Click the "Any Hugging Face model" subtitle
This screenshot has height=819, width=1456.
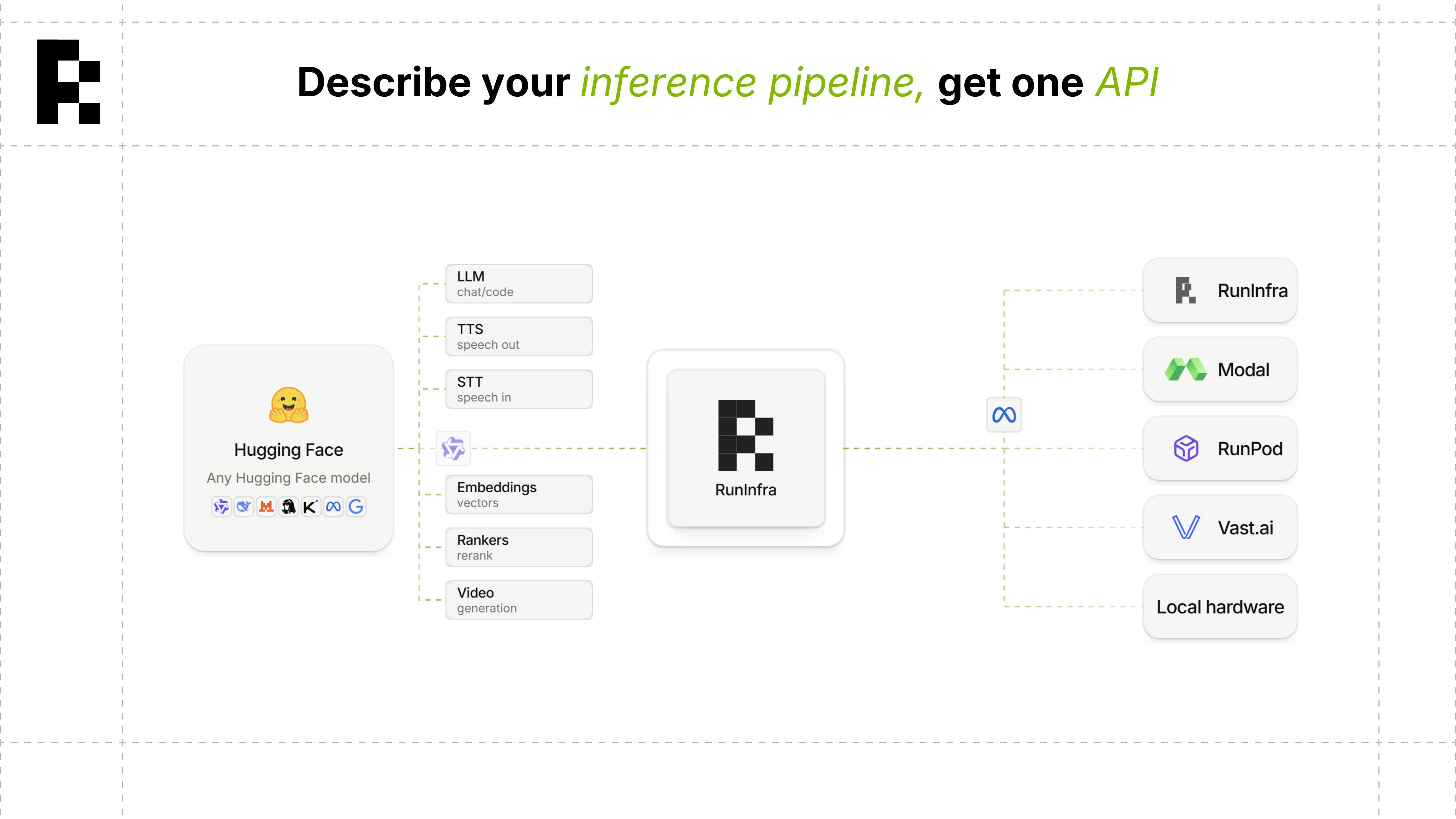(289, 478)
